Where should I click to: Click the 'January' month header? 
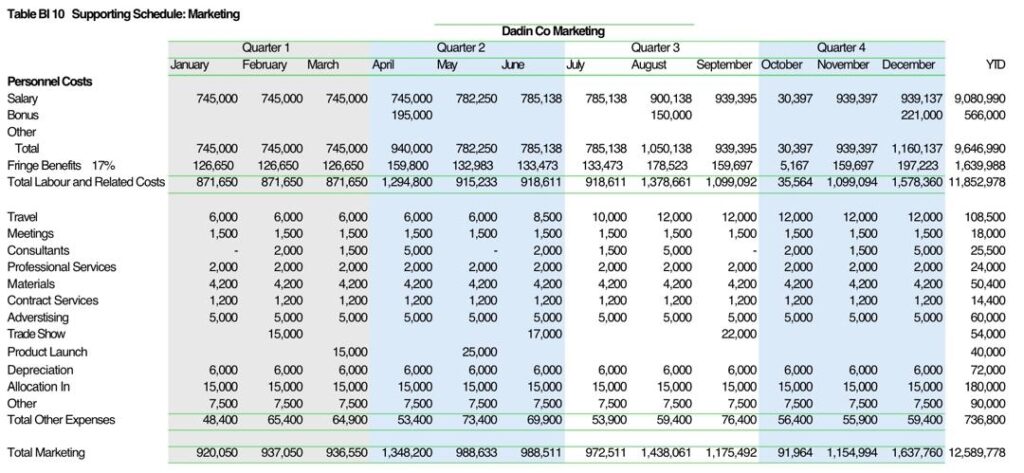pyautogui.click(x=189, y=65)
